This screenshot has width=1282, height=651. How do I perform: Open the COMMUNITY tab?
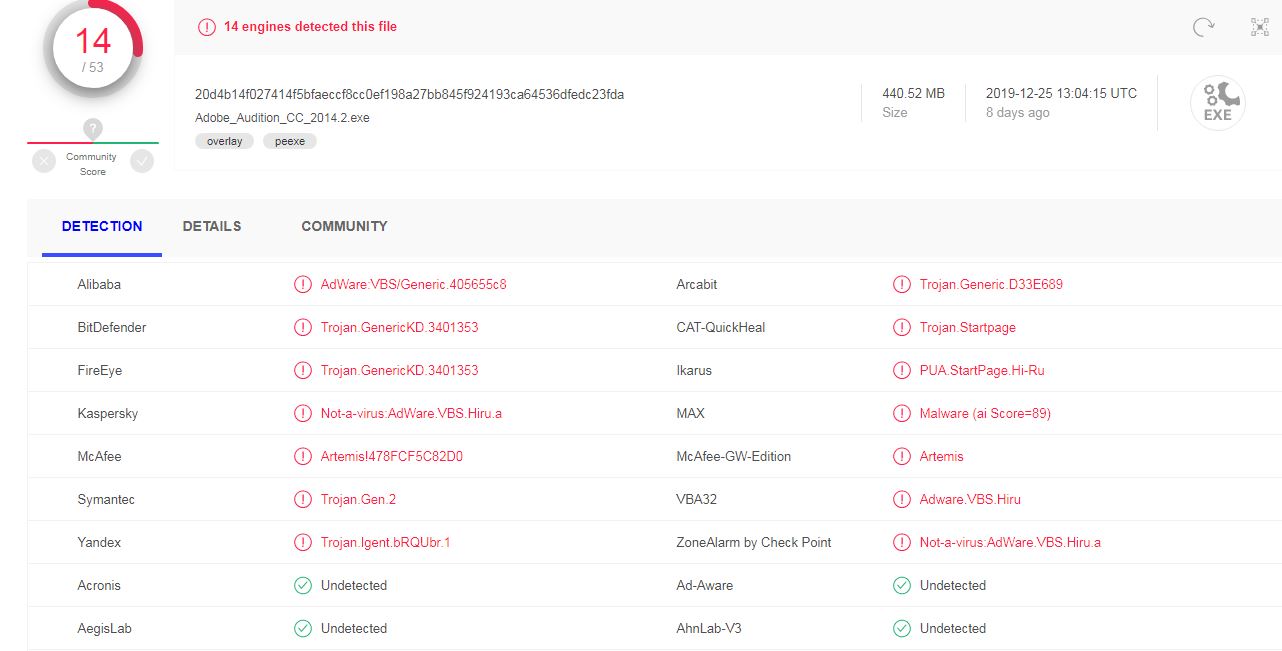pos(344,226)
